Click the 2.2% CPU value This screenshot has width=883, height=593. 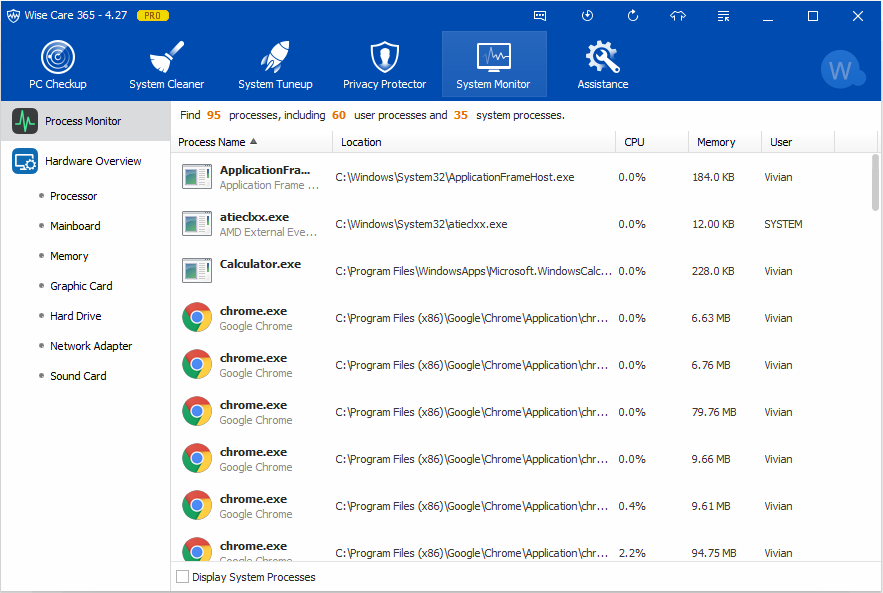tap(632, 553)
